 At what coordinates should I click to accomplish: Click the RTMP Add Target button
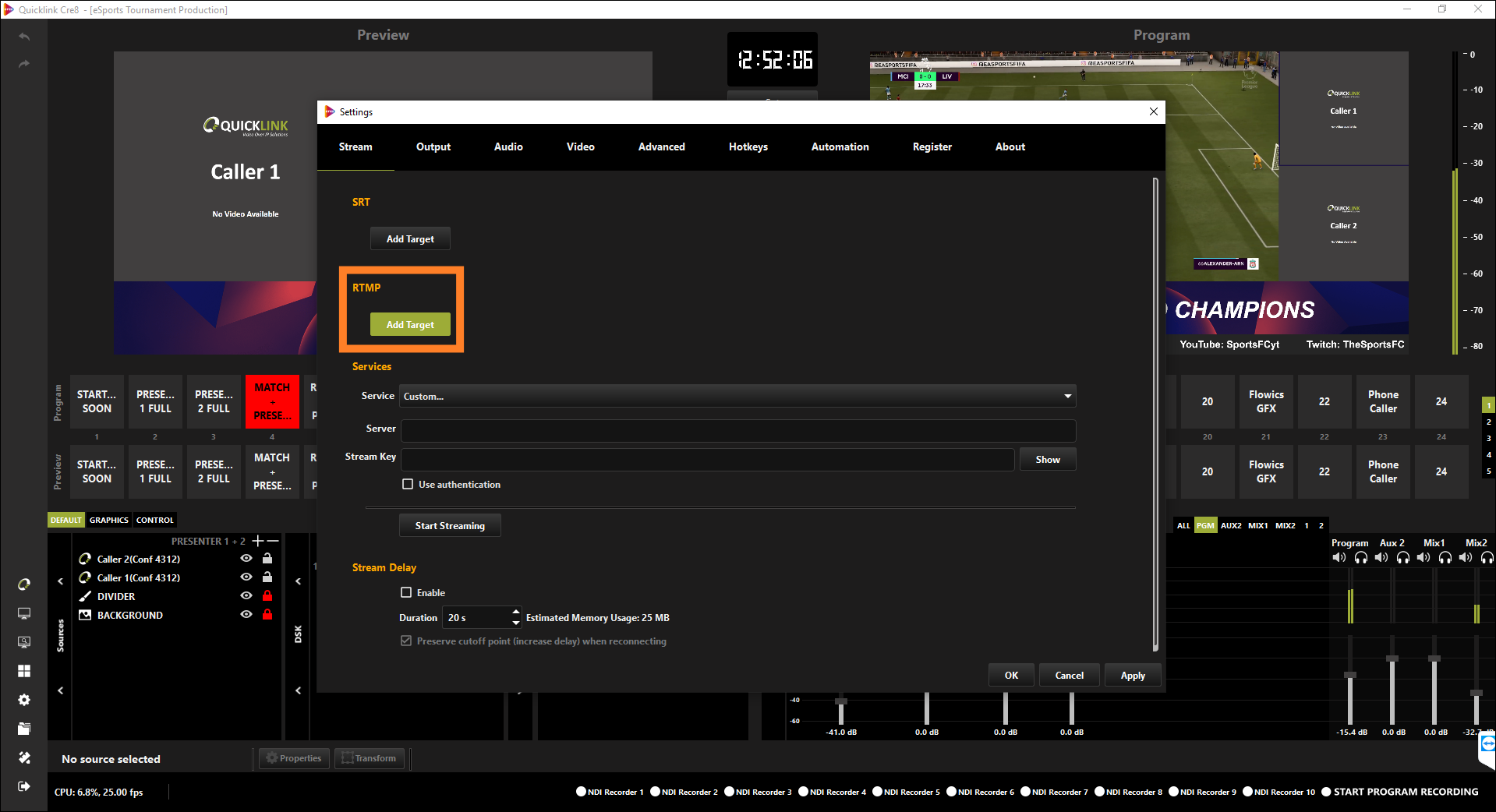[x=410, y=324]
